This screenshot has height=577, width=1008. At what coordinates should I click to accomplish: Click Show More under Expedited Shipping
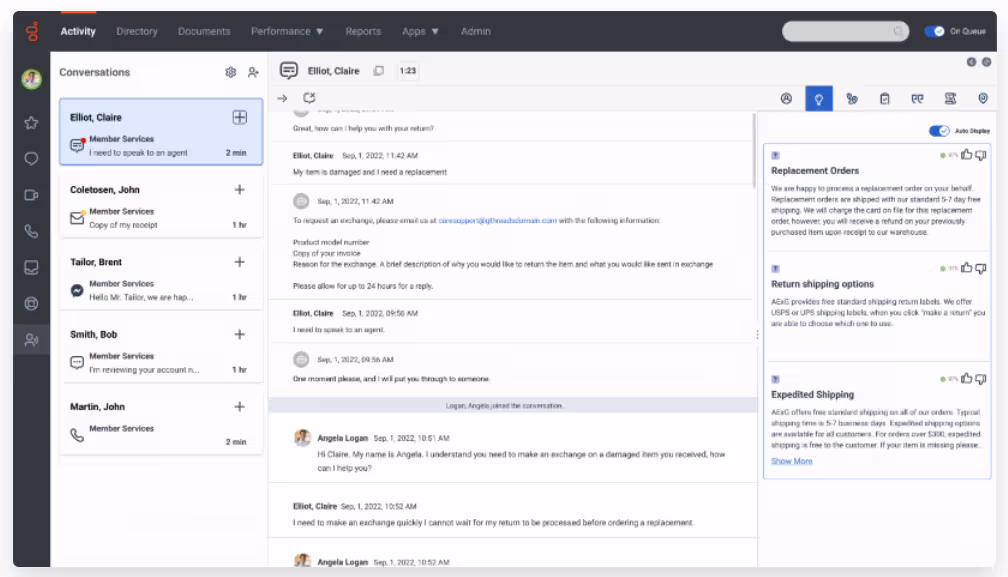pyautogui.click(x=791, y=461)
